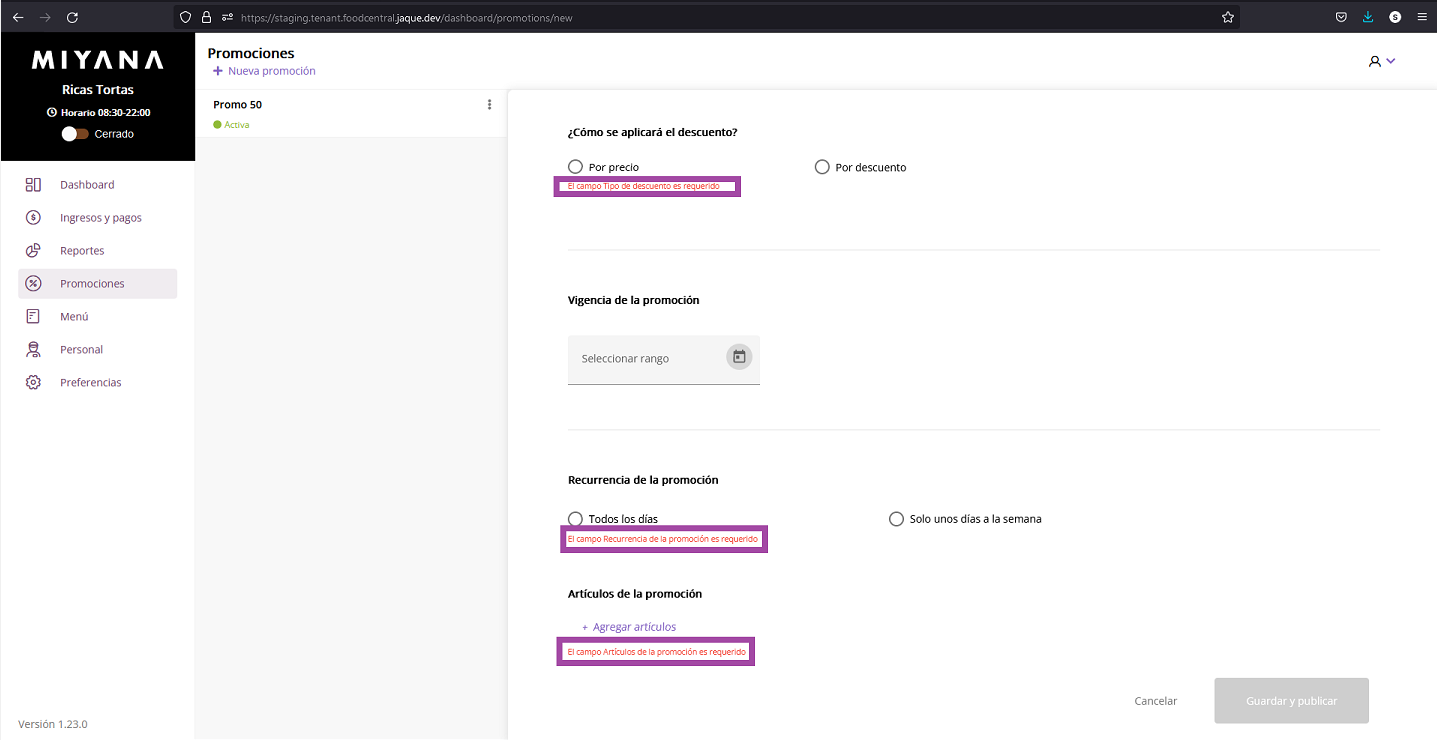The width and height of the screenshot is (1437, 740).
Task: Toggle the Cerrado open/closed switch
Action: [75, 134]
